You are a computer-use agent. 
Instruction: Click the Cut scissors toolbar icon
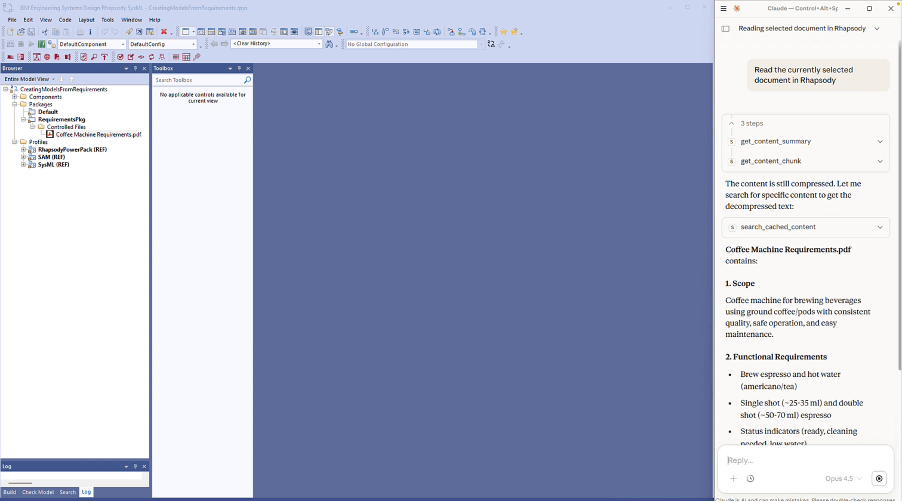45,32
